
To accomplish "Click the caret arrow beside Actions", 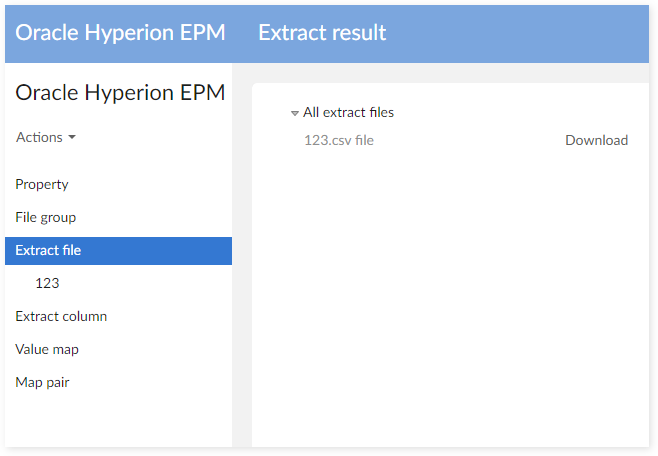I will (x=72, y=138).
